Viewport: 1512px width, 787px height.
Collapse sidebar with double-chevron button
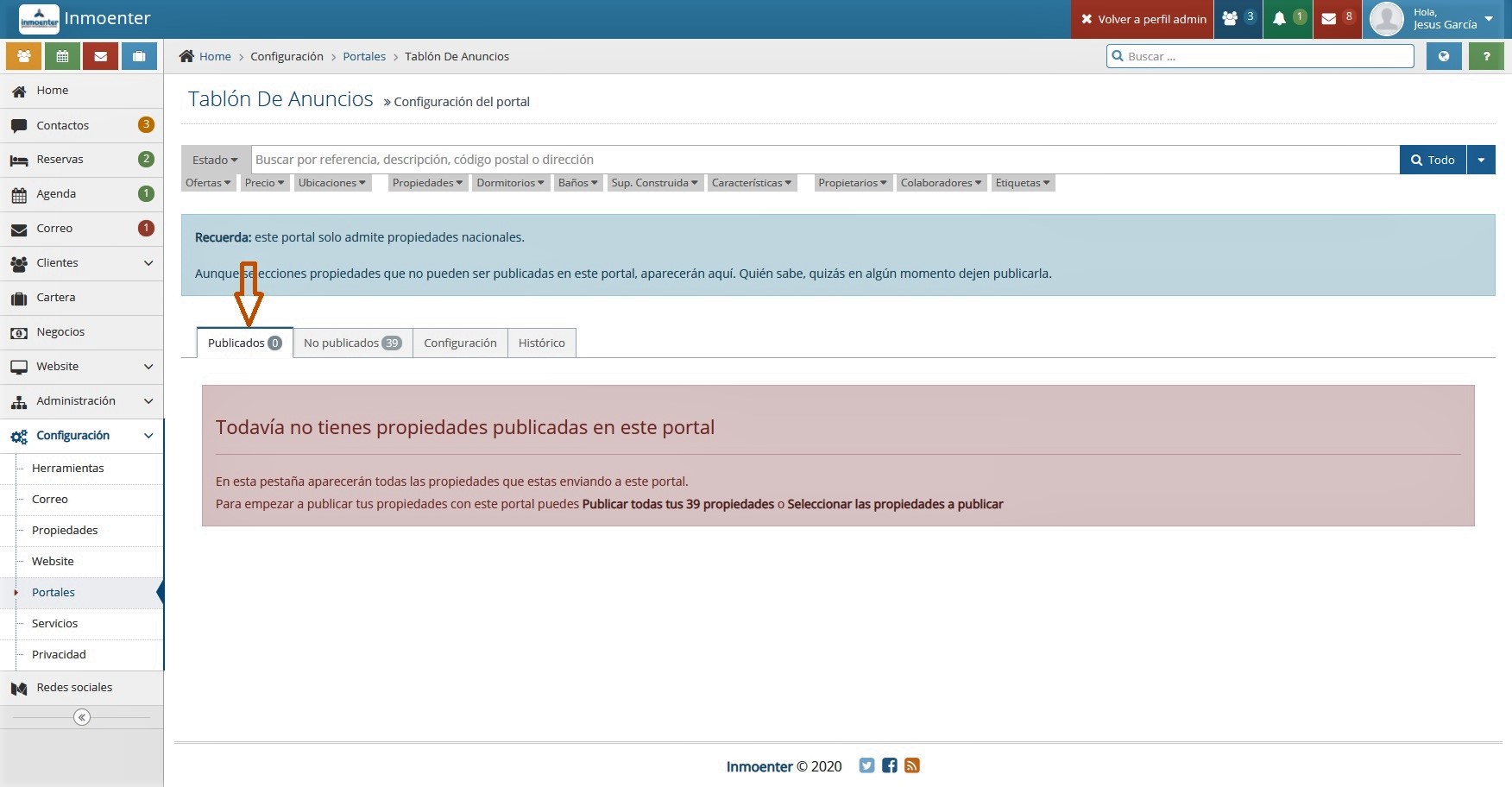(x=82, y=717)
